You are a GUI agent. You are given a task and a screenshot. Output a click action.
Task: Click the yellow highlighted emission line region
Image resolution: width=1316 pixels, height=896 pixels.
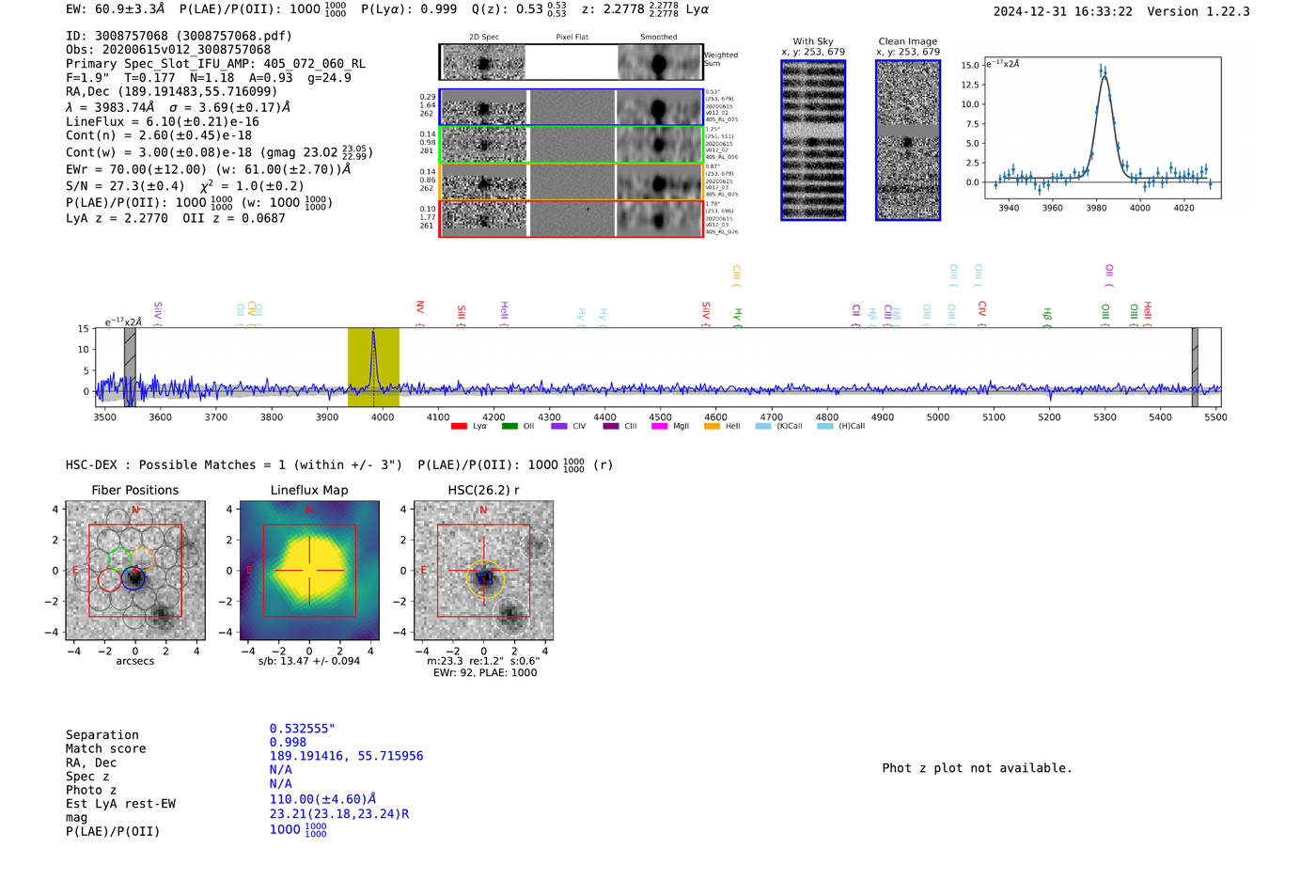pos(373,368)
